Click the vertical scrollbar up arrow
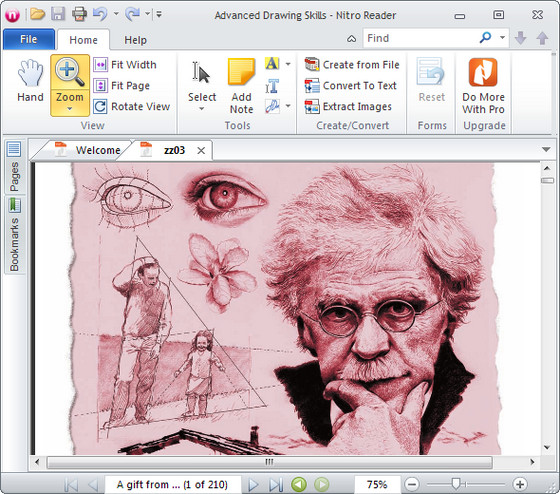Screen dimensions: 560x494 (x=547, y=168)
